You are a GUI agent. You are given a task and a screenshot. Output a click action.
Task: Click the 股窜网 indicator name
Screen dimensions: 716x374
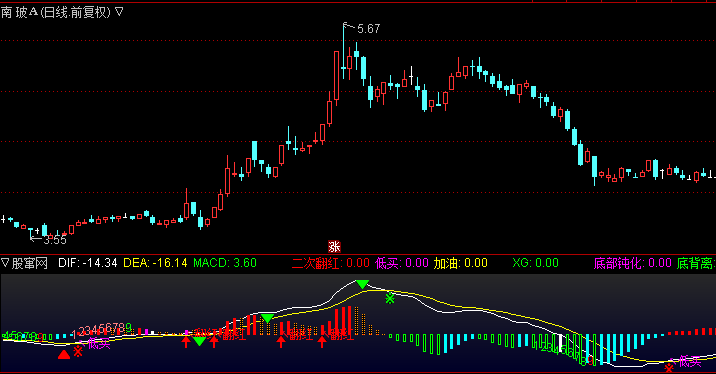[30, 263]
